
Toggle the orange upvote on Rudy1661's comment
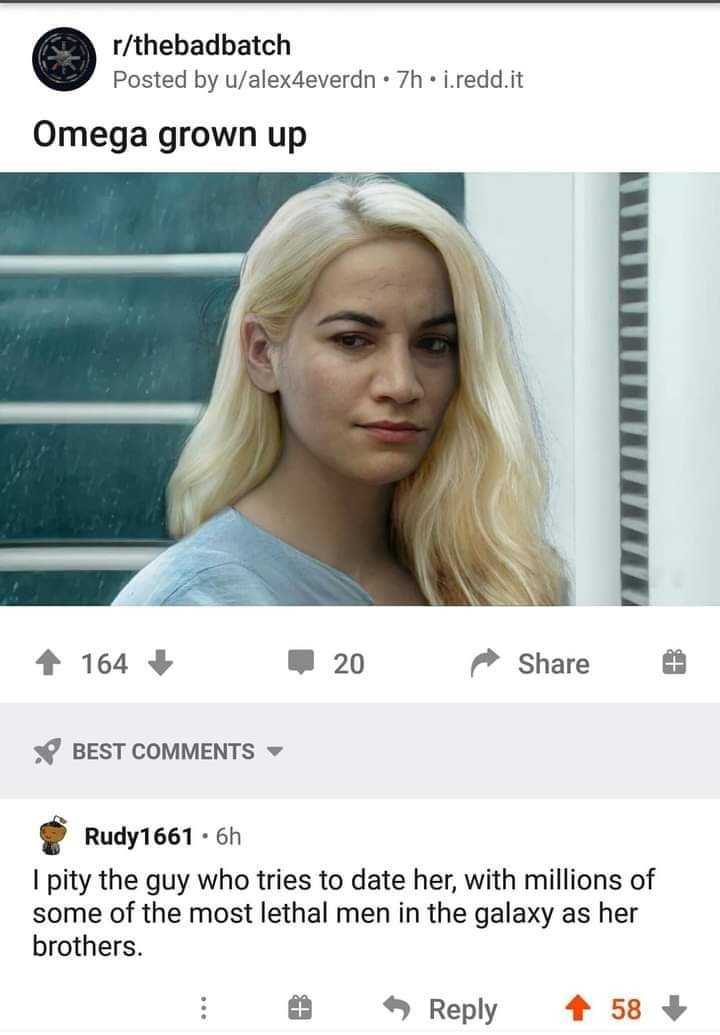tap(577, 1009)
